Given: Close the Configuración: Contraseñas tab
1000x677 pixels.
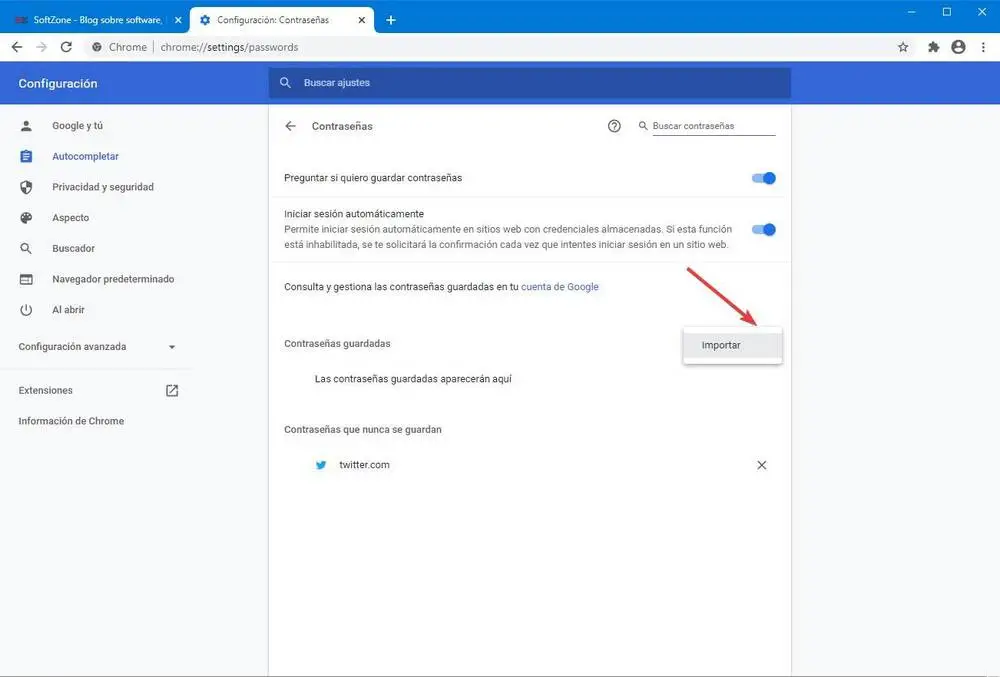Looking at the screenshot, I should [x=362, y=20].
